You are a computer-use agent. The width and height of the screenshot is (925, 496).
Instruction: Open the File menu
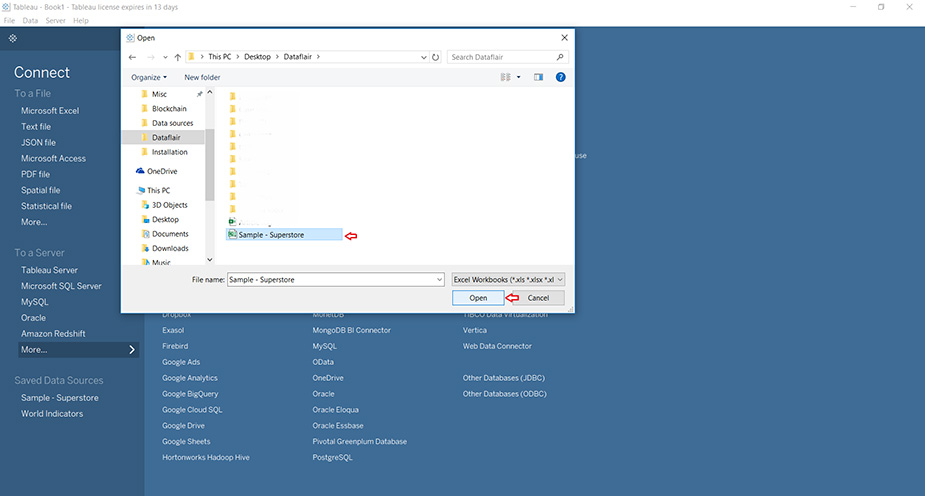pos(9,21)
